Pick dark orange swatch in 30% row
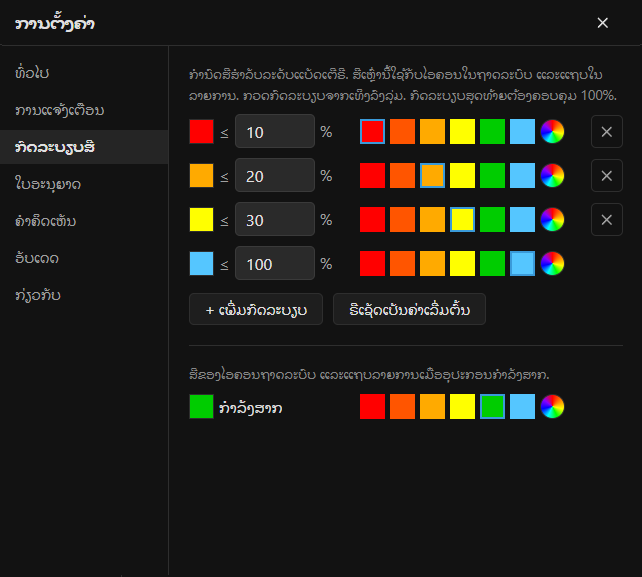642x577 pixels. (402, 219)
